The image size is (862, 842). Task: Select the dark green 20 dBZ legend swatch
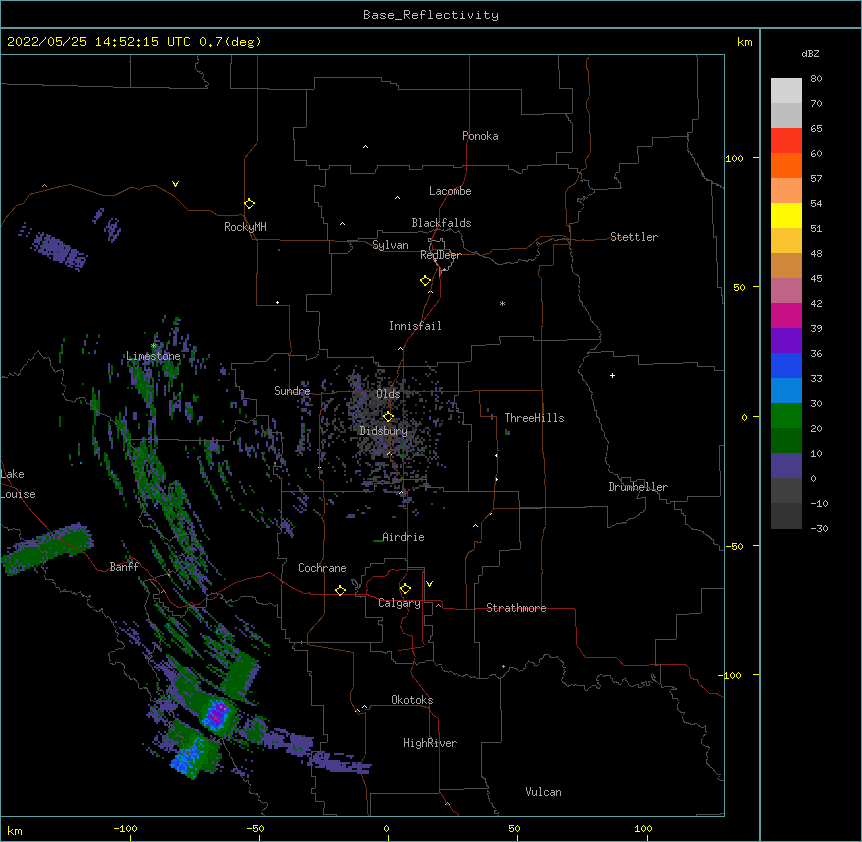coord(786,441)
